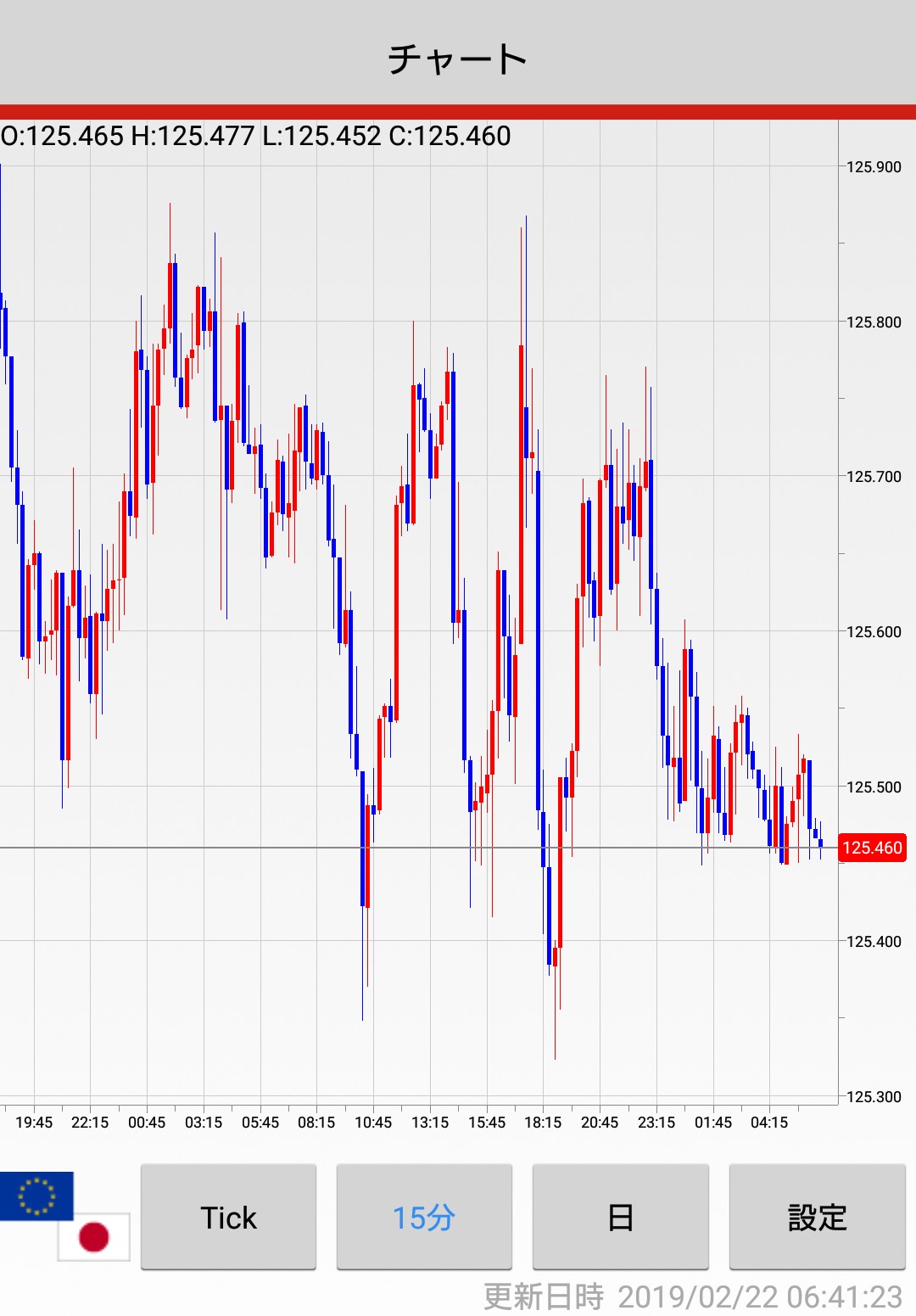Switch to the Tick chart view

coord(228,1218)
